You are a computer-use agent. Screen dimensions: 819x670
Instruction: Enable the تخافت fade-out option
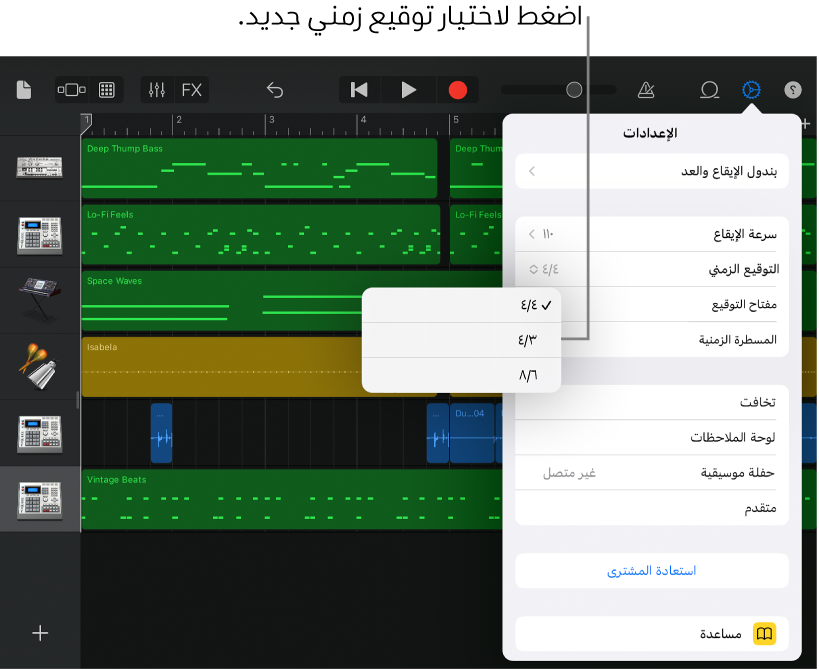tap(650, 402)
